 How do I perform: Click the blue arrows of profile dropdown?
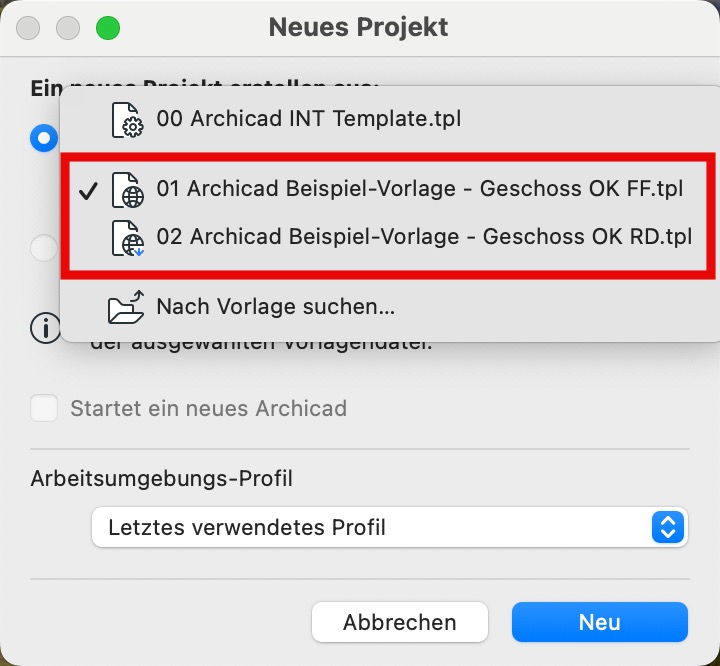tap(668, 527)
